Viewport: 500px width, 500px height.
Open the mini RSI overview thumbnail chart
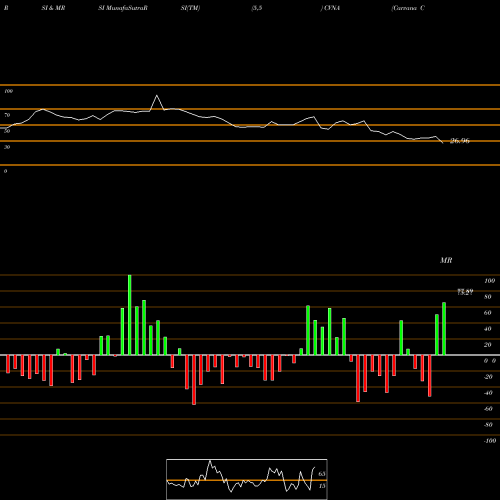point(247,479)
